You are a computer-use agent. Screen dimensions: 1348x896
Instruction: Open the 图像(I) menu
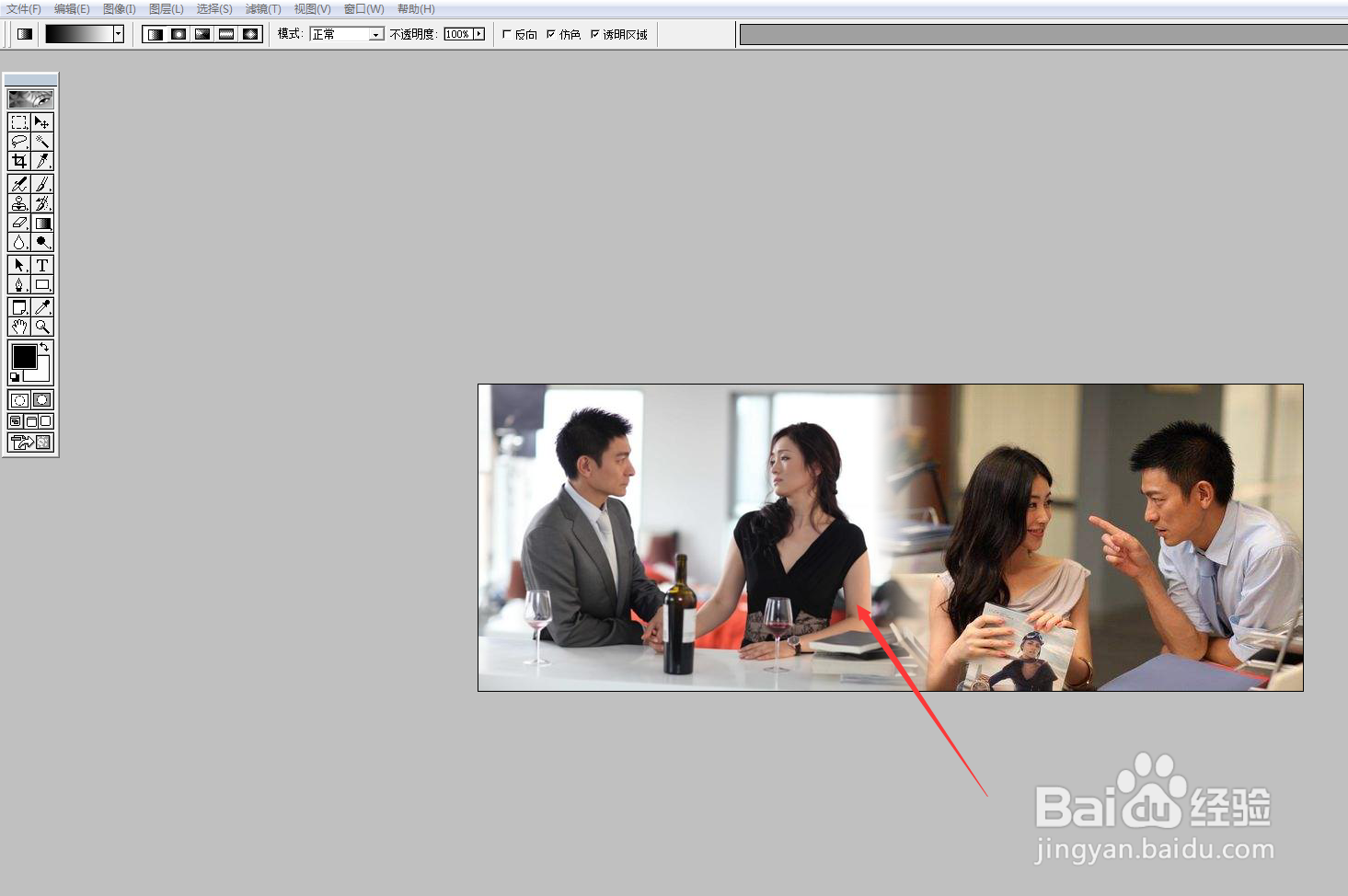[120, 9]
